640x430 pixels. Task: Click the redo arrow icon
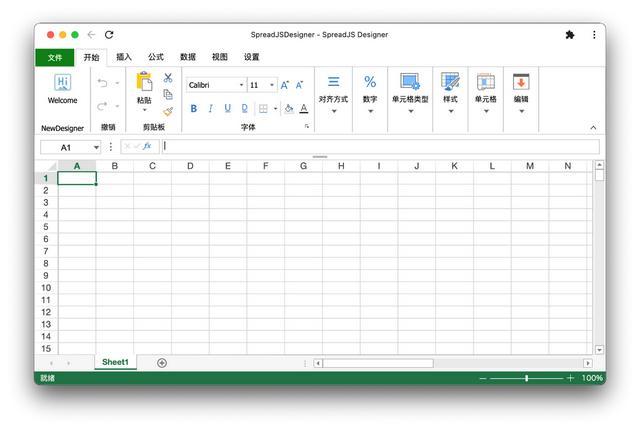tap(102, 106)
